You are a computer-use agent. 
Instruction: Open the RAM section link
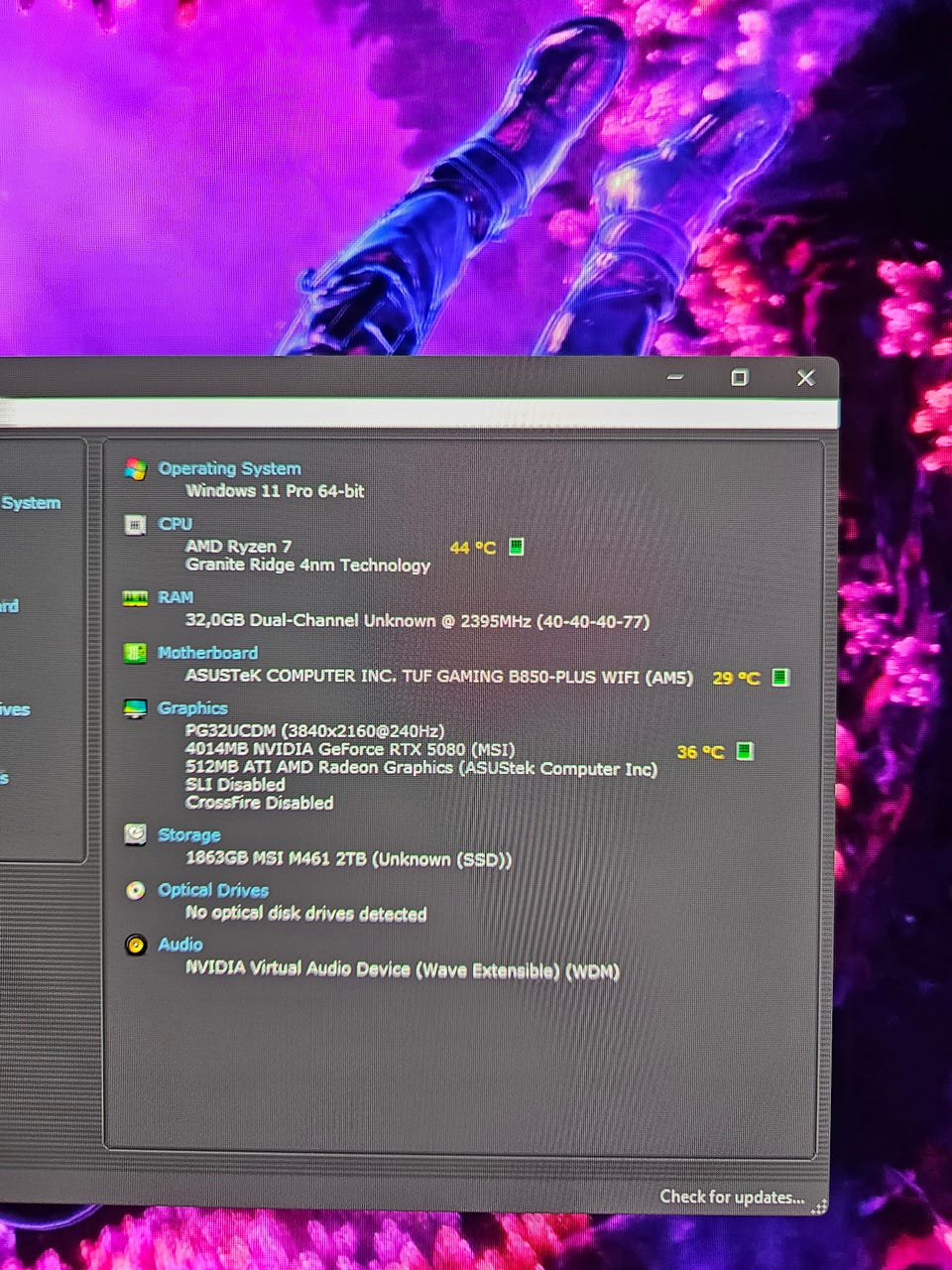point(176,597)
